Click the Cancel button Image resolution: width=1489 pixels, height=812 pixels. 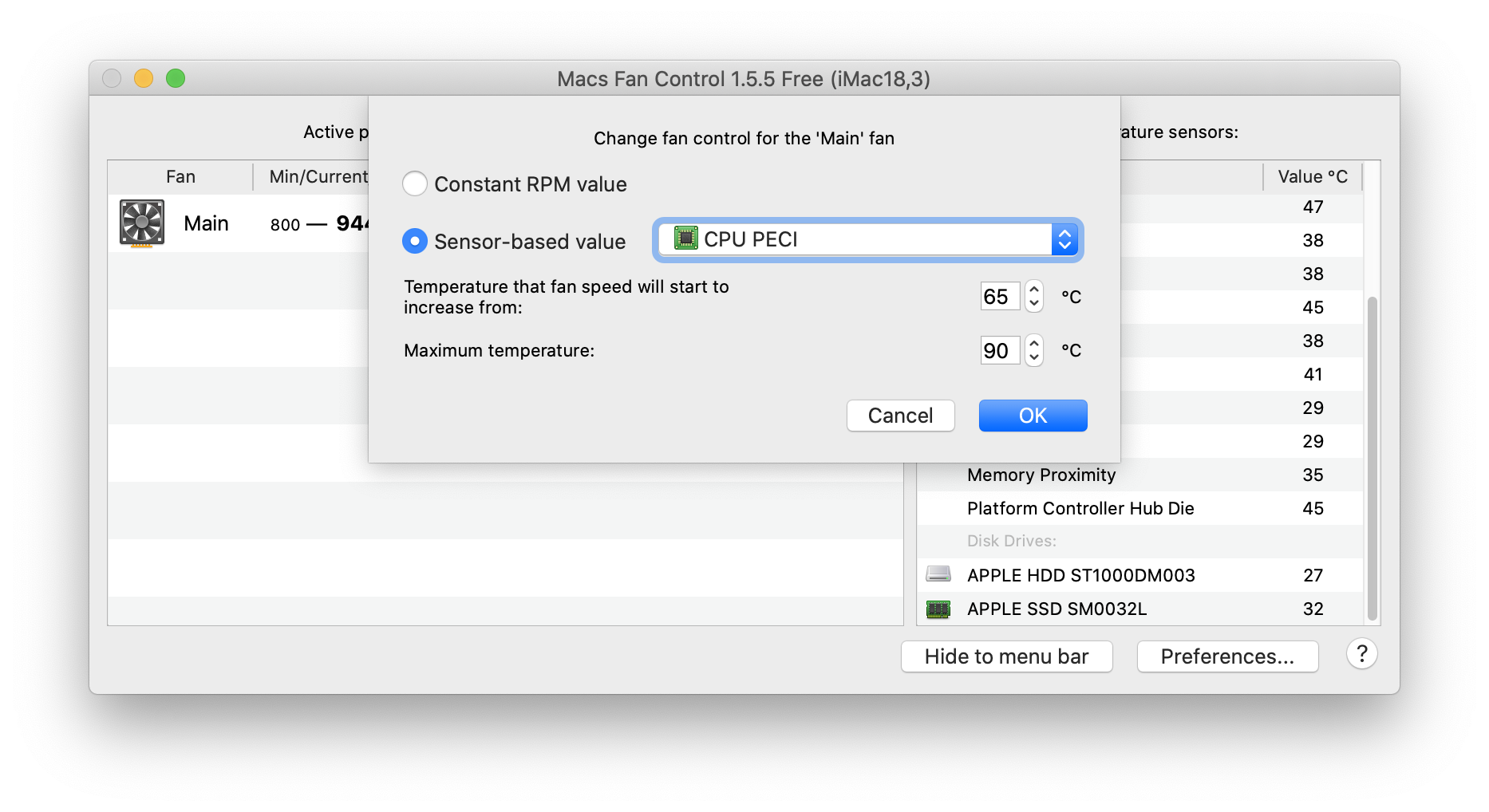(900, 416)
